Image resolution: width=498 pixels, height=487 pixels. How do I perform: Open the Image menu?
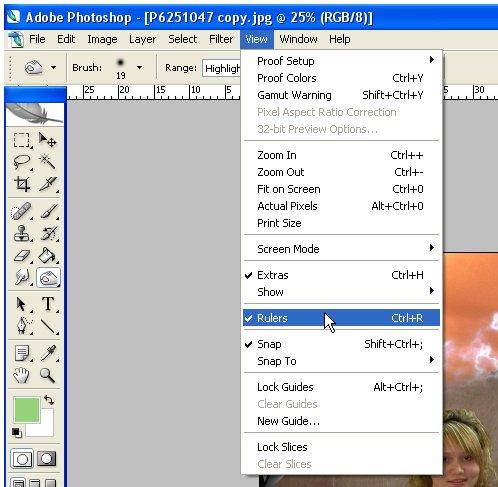102,39
